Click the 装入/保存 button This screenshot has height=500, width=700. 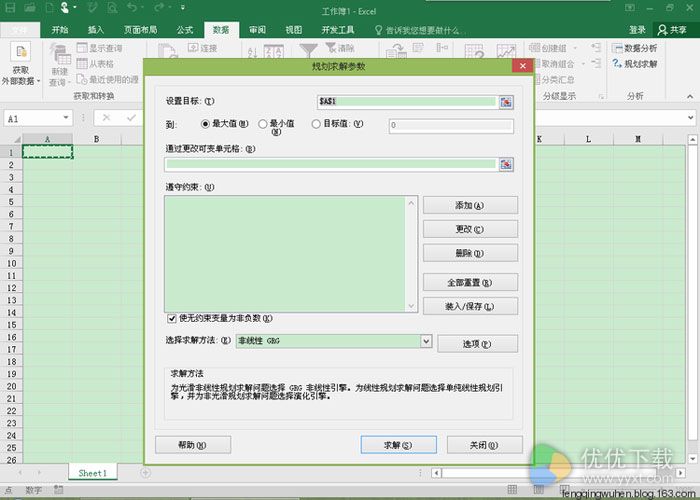pyautogui.click(x=470, y=306)
